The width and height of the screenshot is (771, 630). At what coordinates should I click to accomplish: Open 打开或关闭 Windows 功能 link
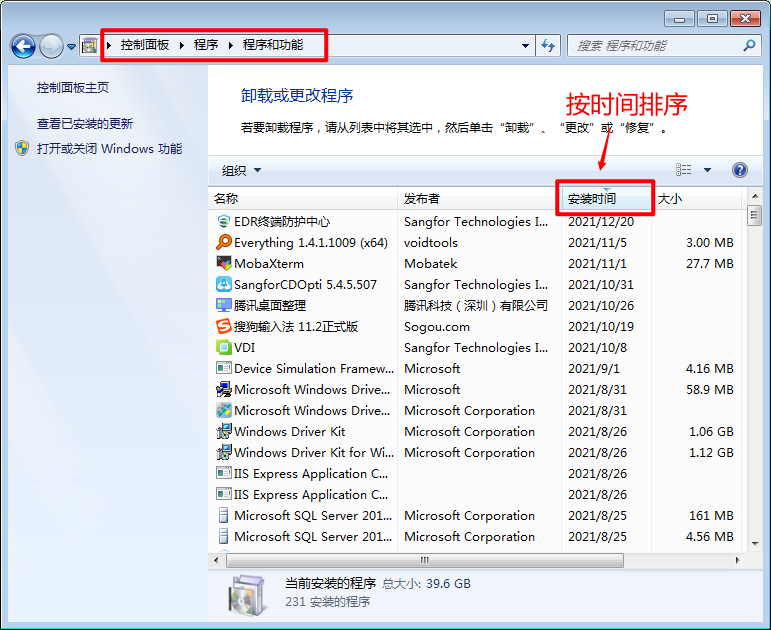click(x=109, y=149)
